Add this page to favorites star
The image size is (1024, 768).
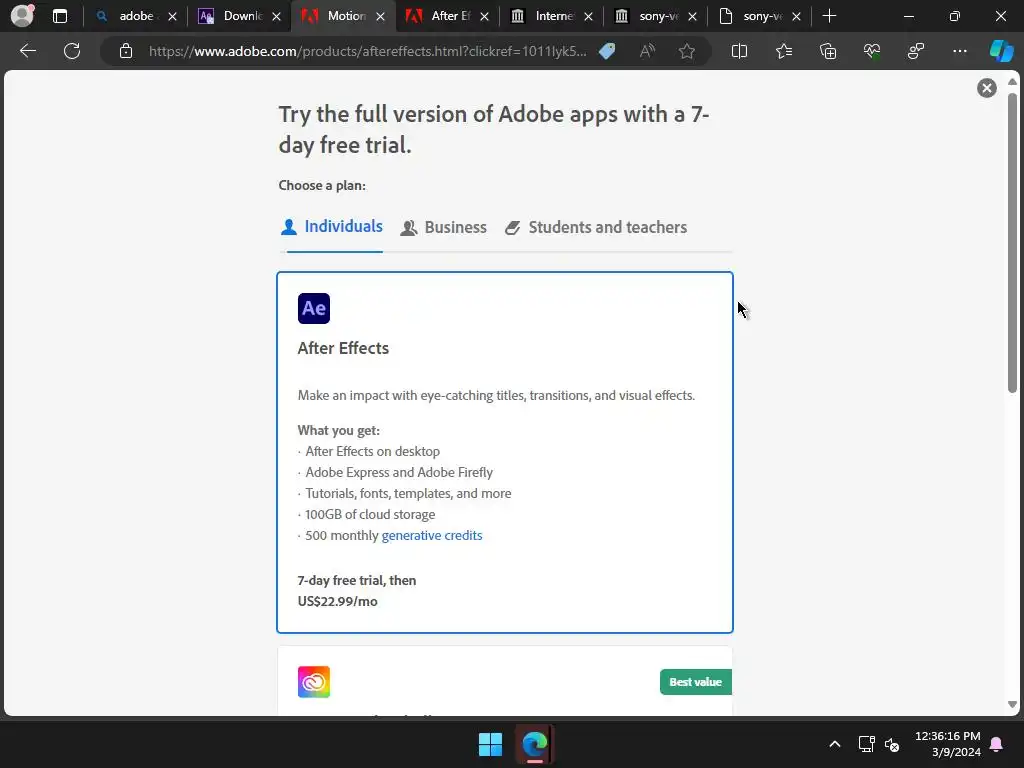point(686,51)
